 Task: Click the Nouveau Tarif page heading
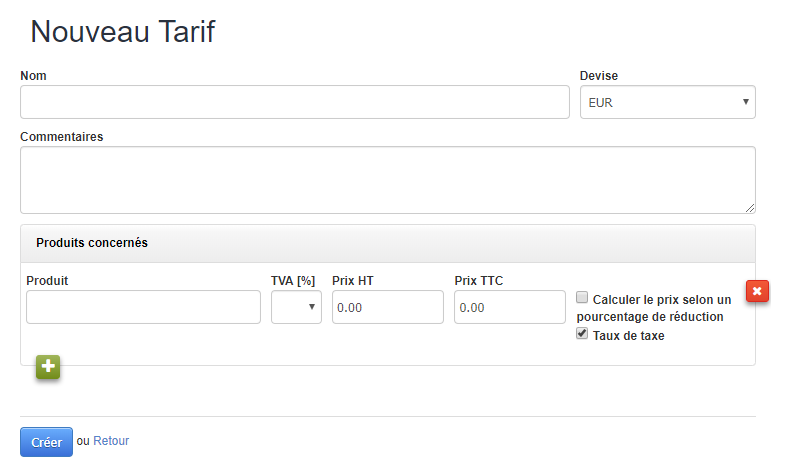tap(123, 32)
